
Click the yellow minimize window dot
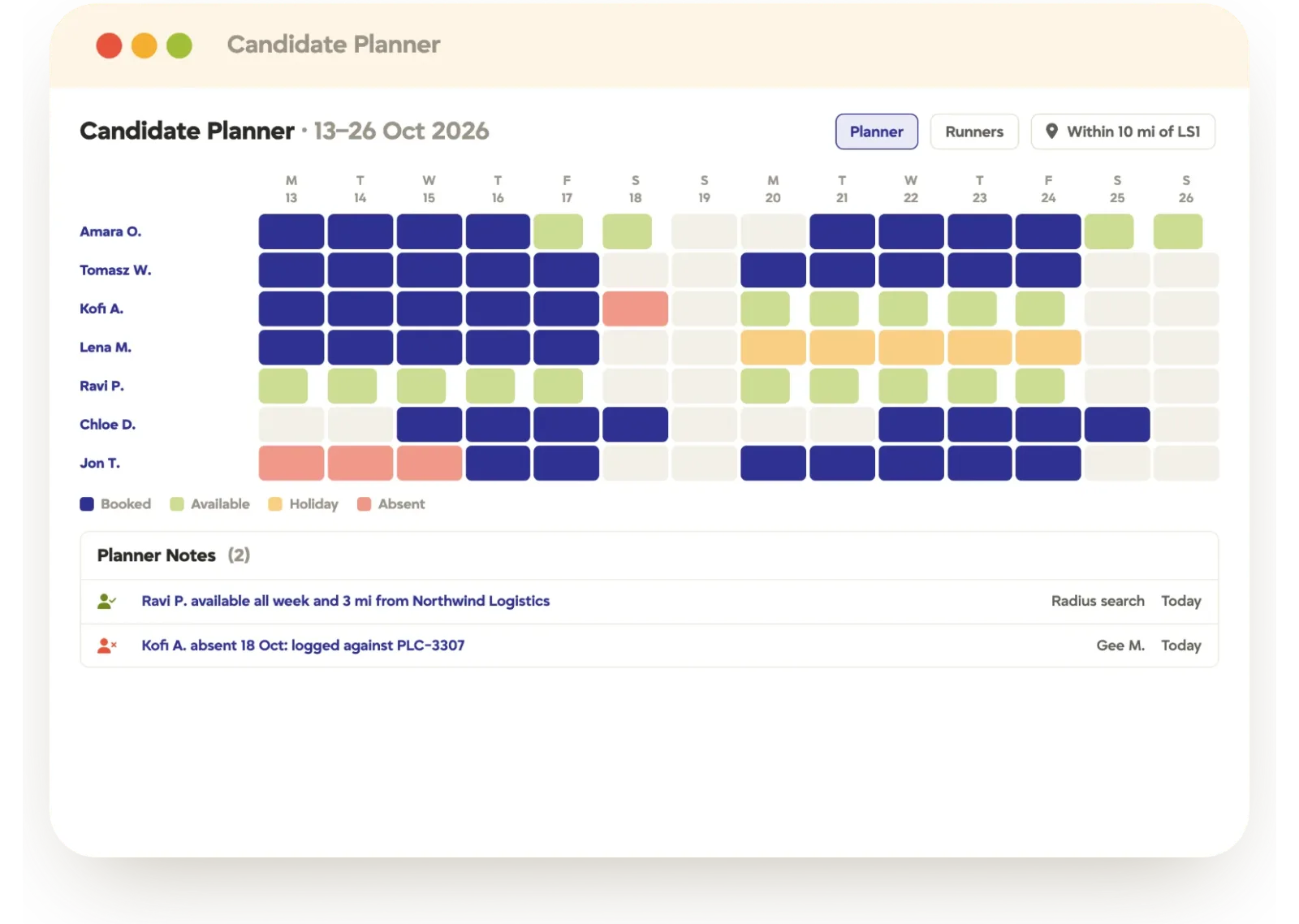point(145,45)
